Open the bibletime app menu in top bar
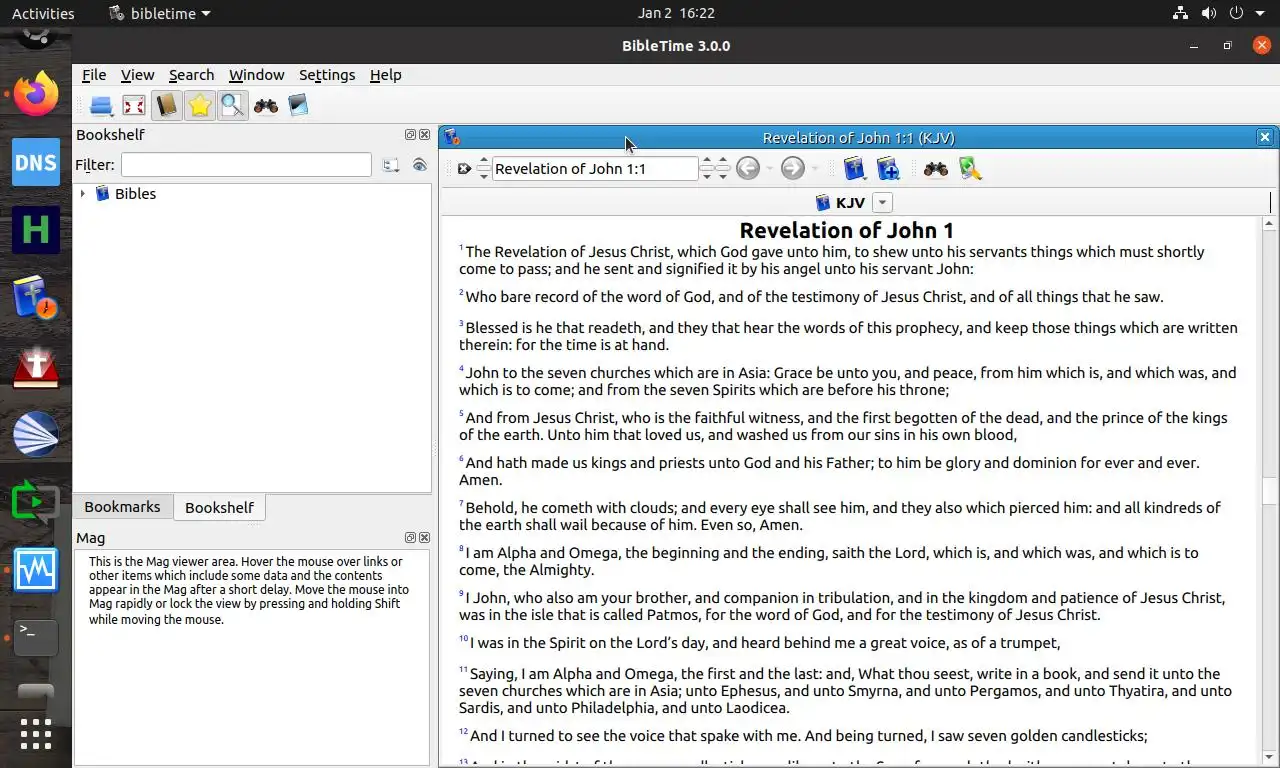The width and height of the screenshot is (1280, 768). pyautogui.click(x=159, y=14)
